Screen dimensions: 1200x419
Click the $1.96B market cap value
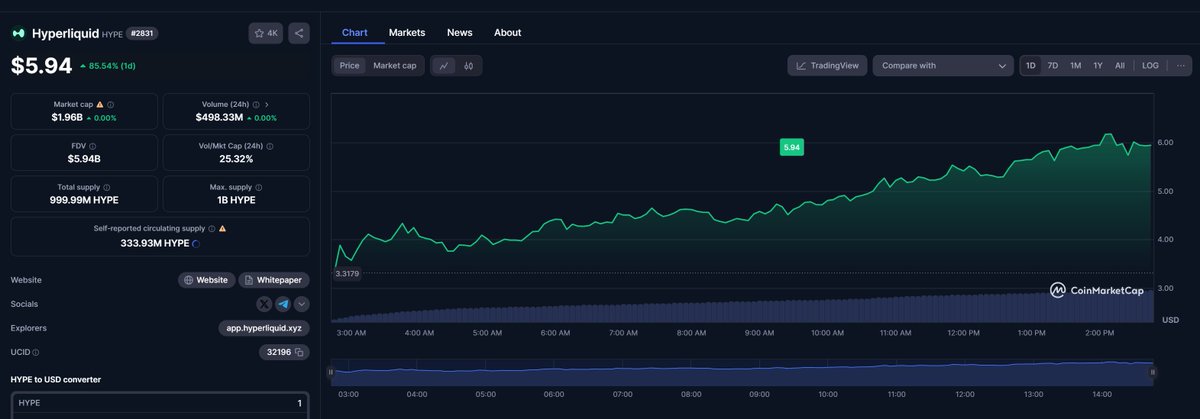68,117
